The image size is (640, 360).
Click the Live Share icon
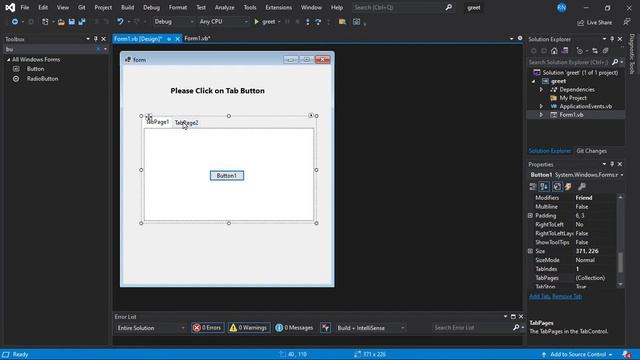(580, 23)
